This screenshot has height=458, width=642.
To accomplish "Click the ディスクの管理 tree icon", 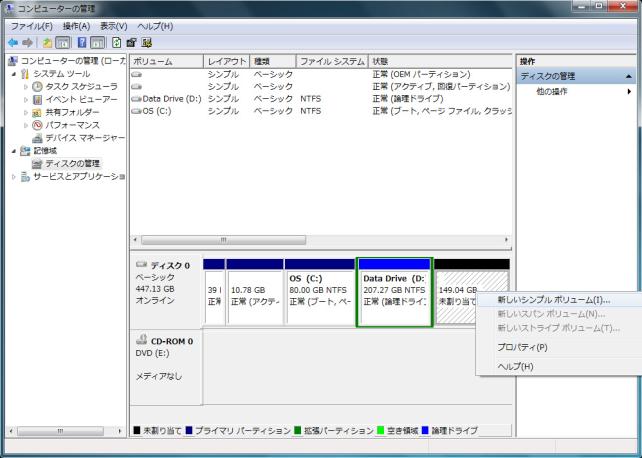I will click(37, 164).
